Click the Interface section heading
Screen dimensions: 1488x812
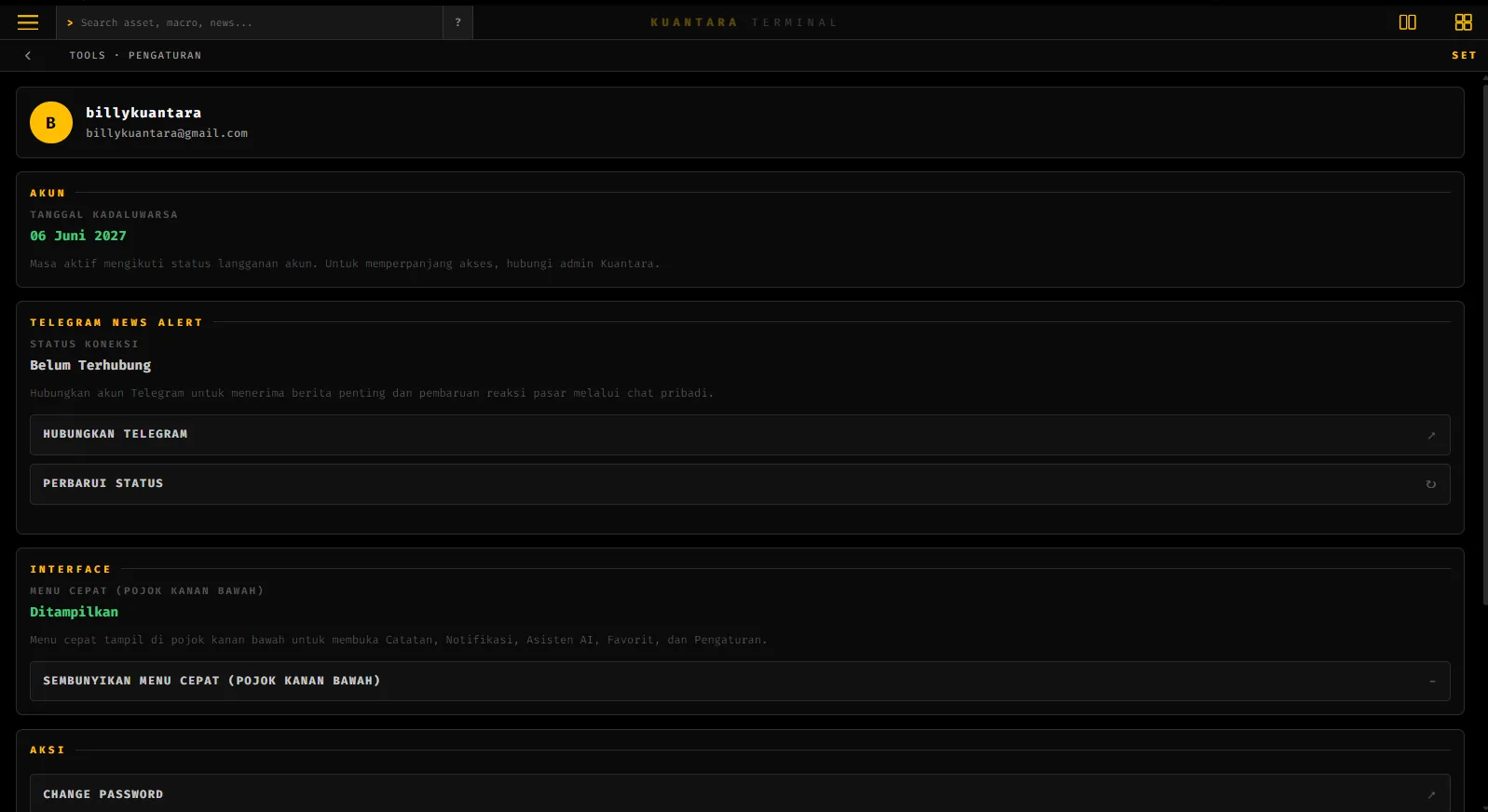(71, 570)
